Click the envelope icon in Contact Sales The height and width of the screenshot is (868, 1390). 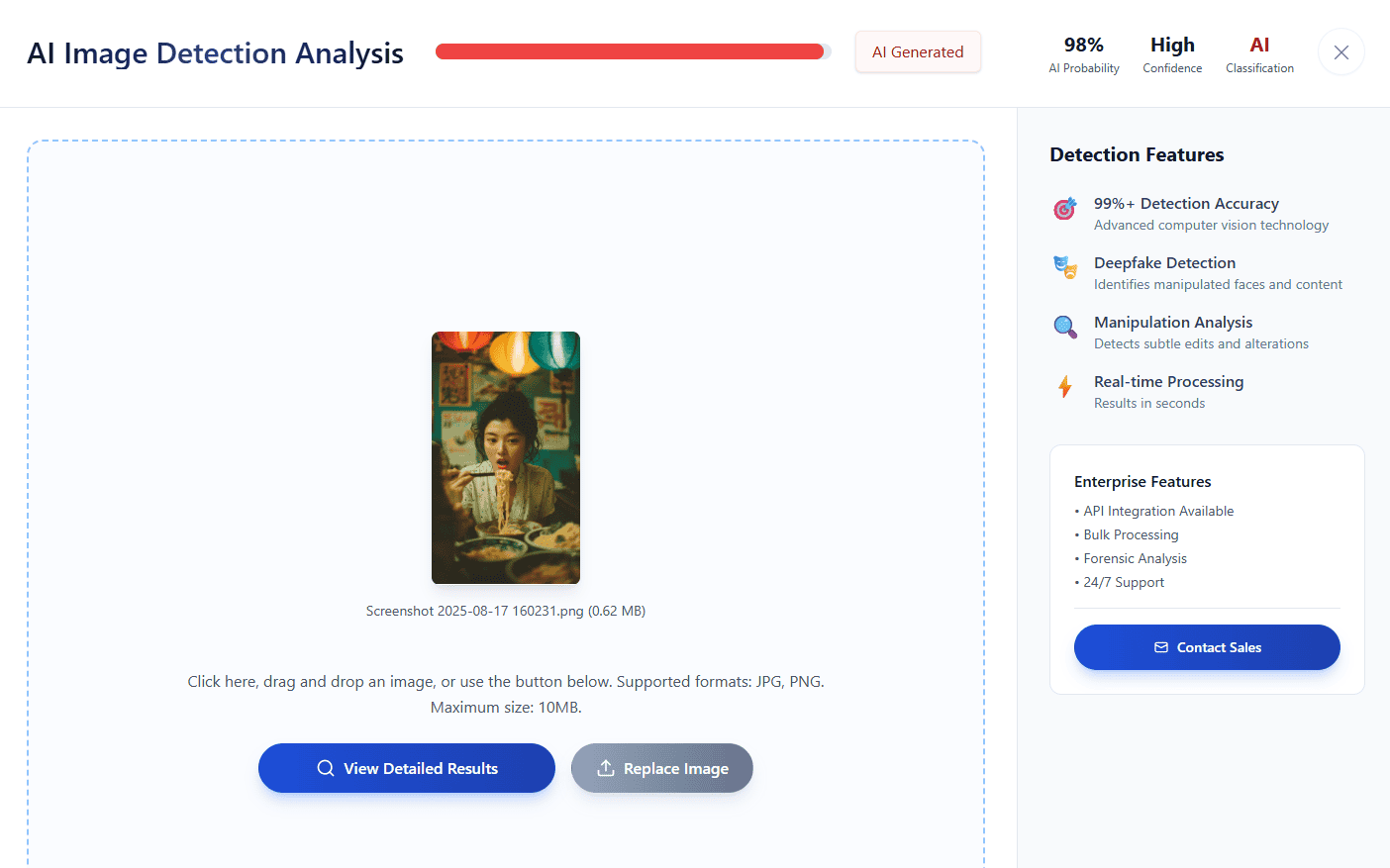[1161, 647]
